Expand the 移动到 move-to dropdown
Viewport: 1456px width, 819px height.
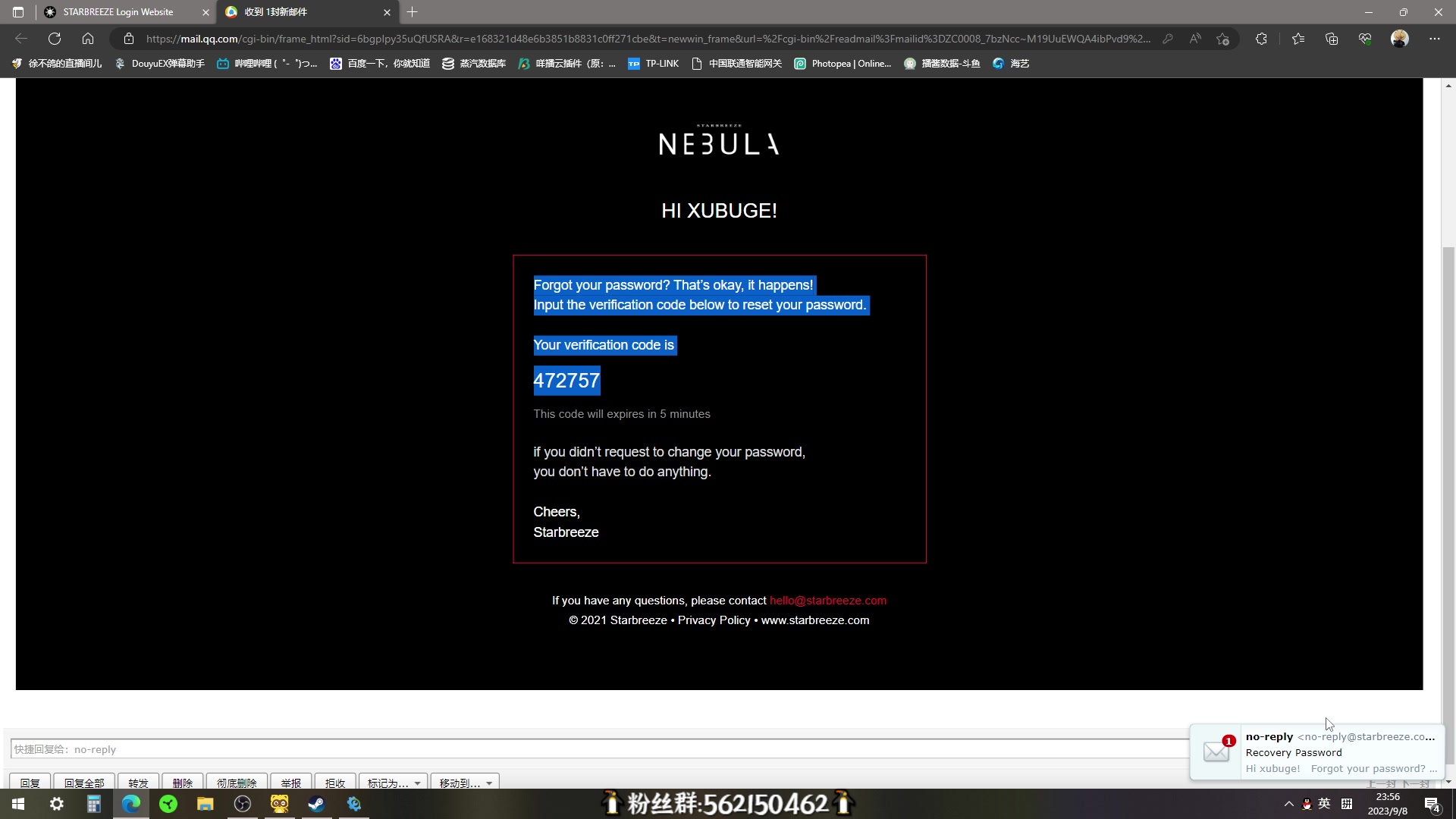pos(465,783)
